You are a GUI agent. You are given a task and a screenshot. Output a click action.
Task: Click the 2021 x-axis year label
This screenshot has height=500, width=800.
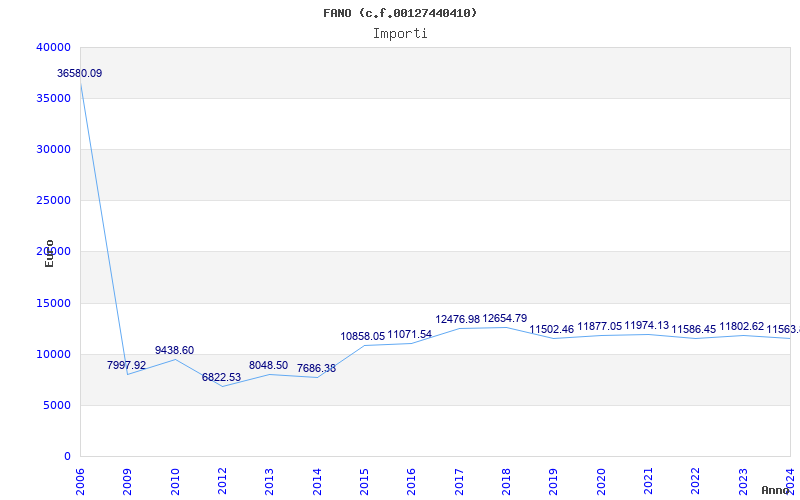tap(648, 481)
